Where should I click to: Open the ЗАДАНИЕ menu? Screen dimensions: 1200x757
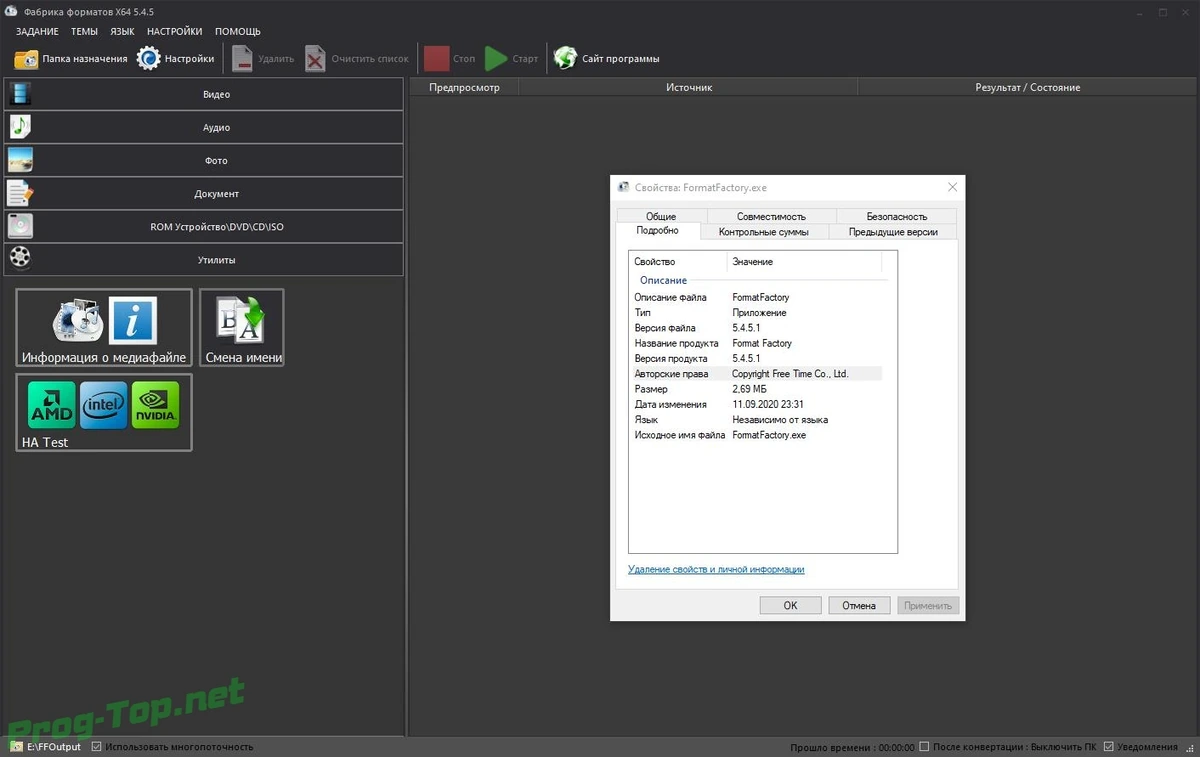click(37, 31)
